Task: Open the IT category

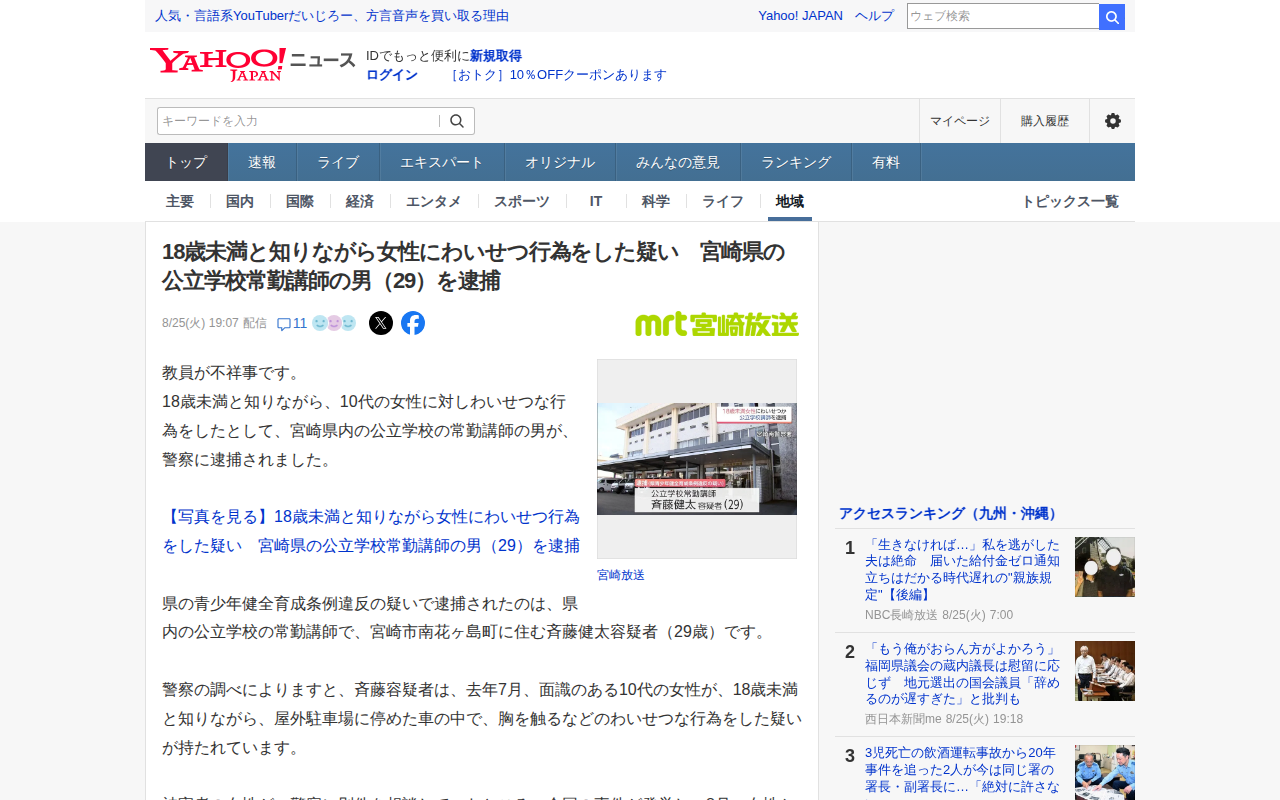Action: (x=596, y=201)
